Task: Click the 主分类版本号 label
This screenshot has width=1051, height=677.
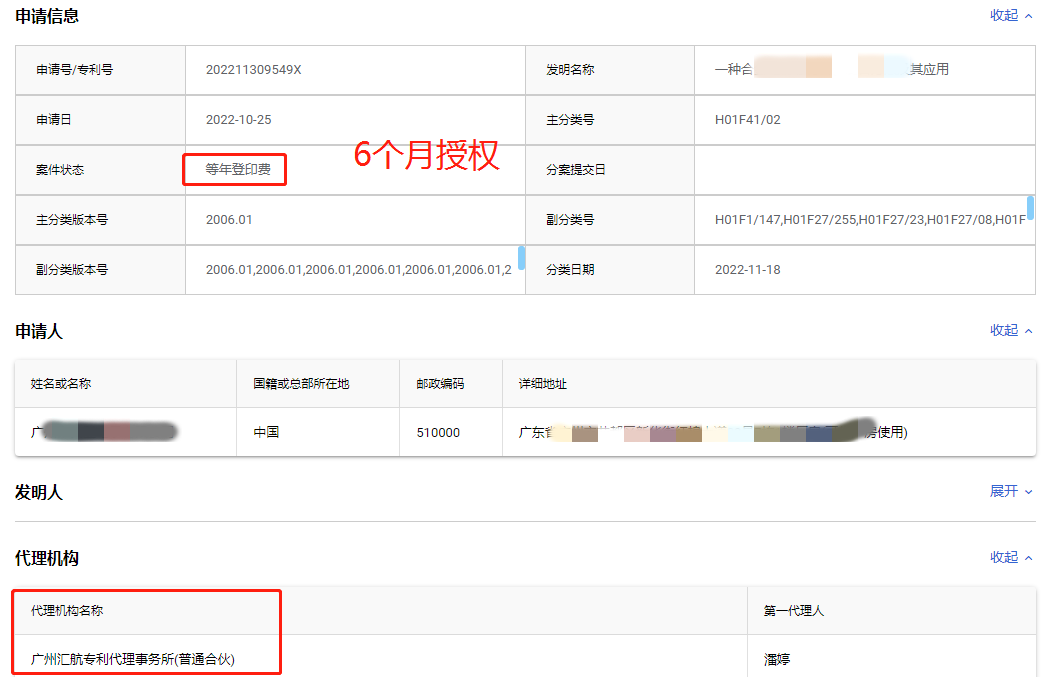Action: point(72,220)
